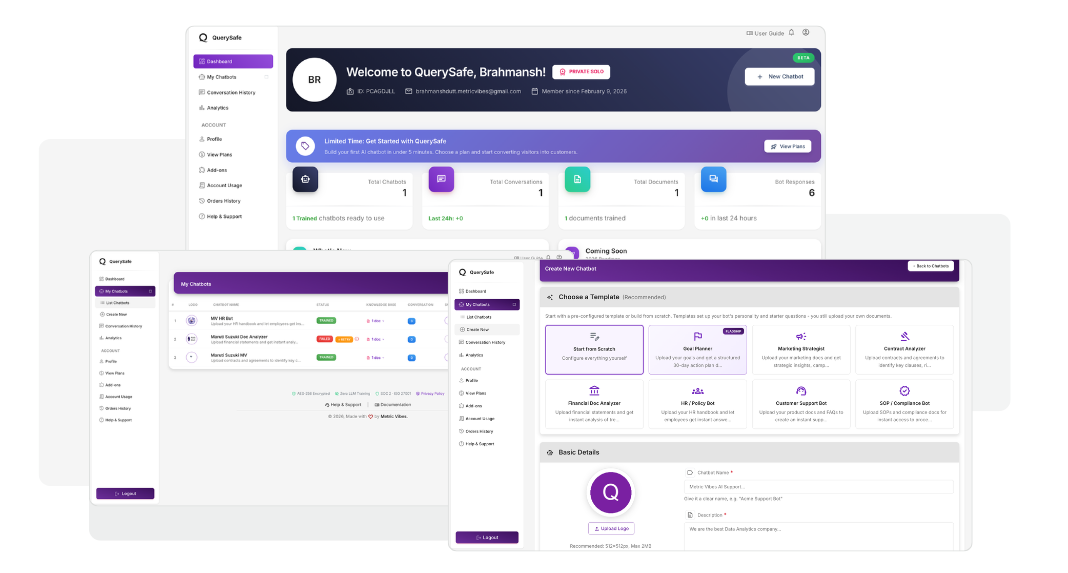This screenshot has height=573, width=1068.
Task: Click the Basic Details section icon
Action: 550,452
